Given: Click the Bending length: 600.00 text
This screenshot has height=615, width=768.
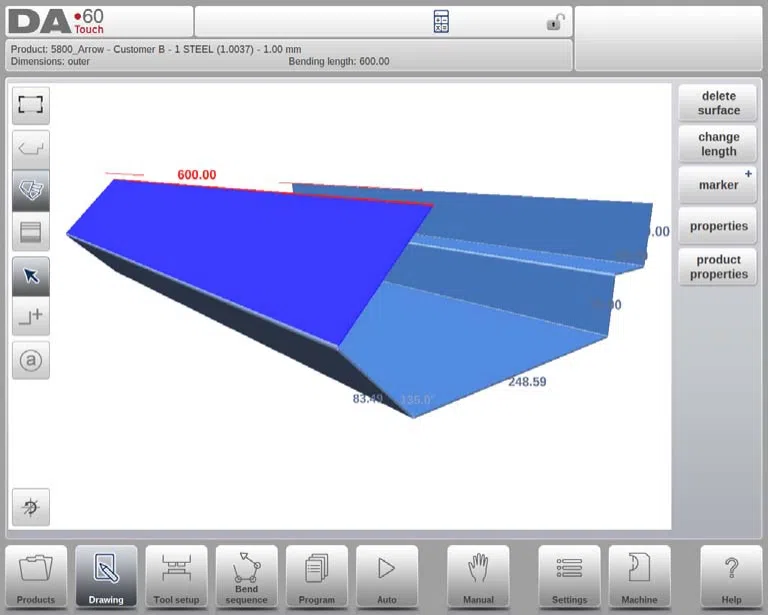Looking at the screenshot, I should [x=339, y=61].
